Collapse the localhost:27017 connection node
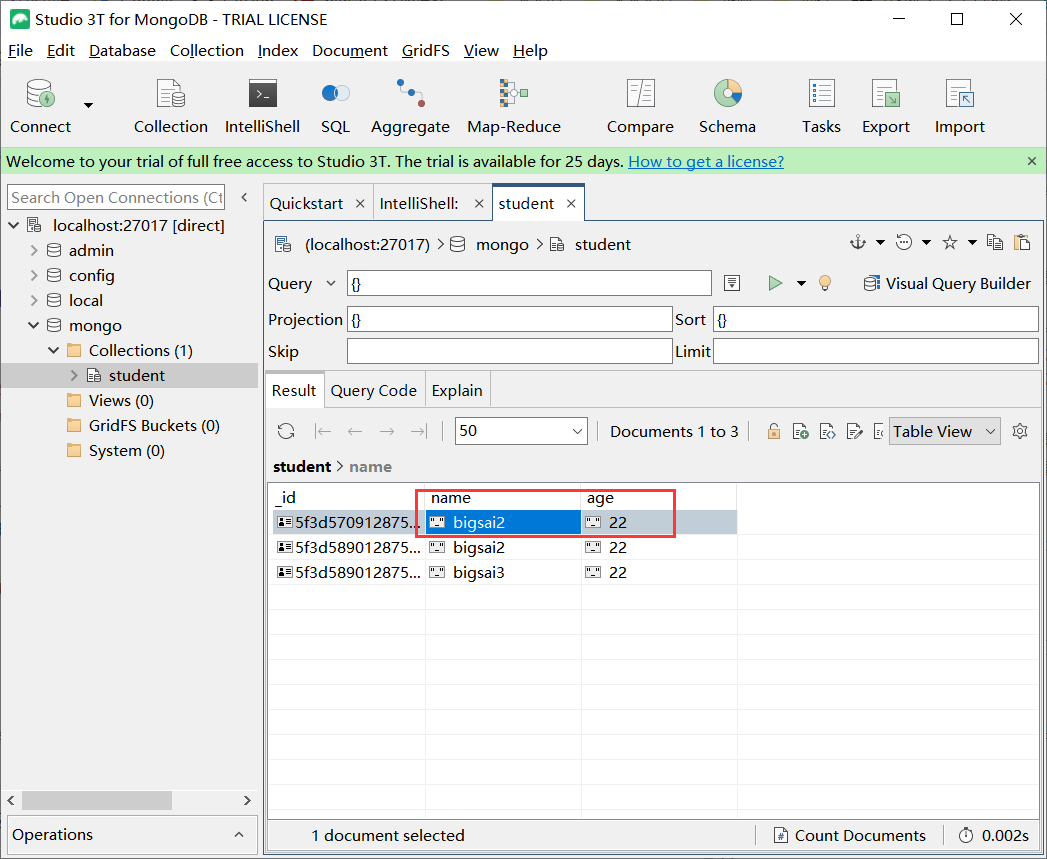The height and width of the screenshot is (859, 1047). pos(13,225)
